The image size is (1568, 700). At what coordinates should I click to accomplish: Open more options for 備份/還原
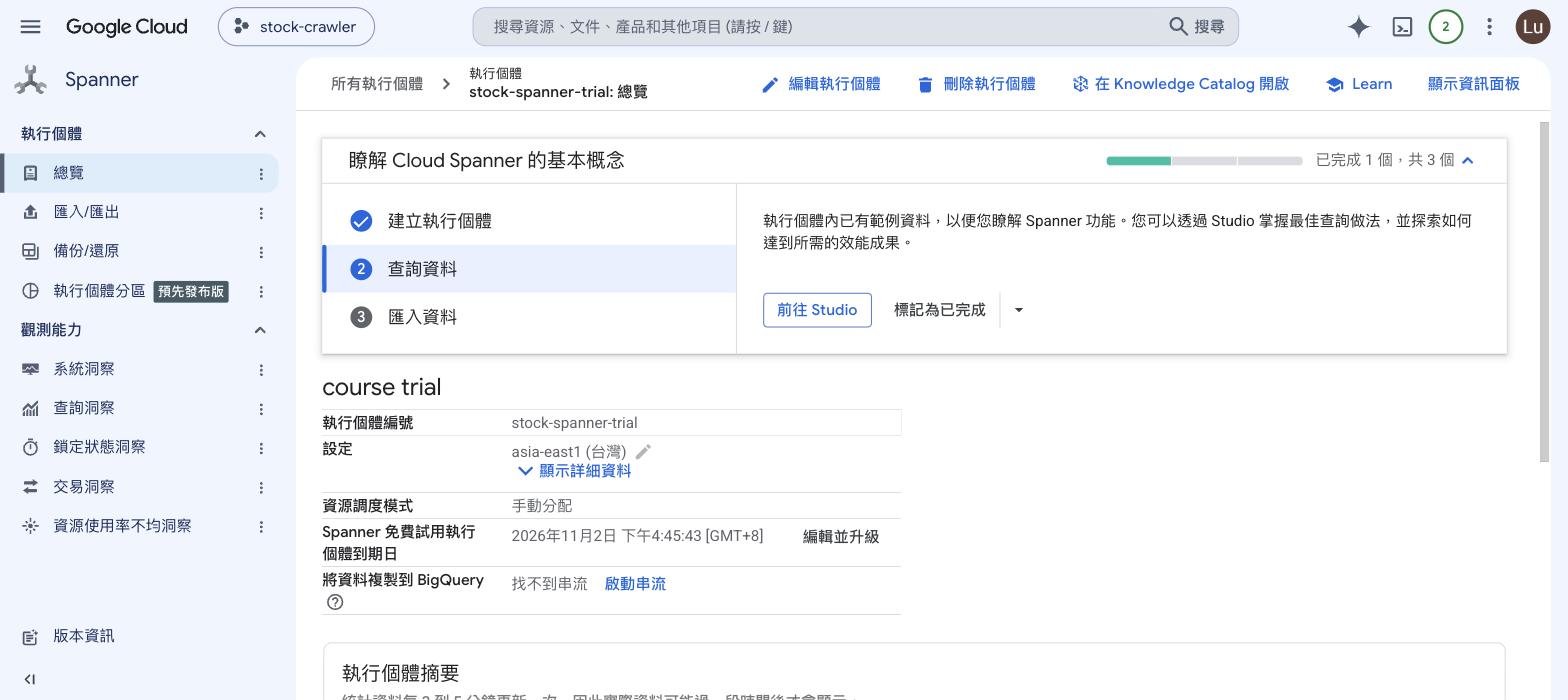pos(261,252)
